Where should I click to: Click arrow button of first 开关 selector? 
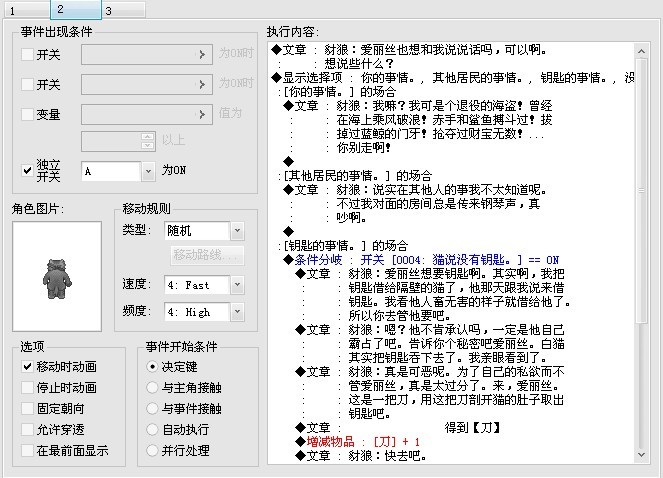tap(202, 54)
